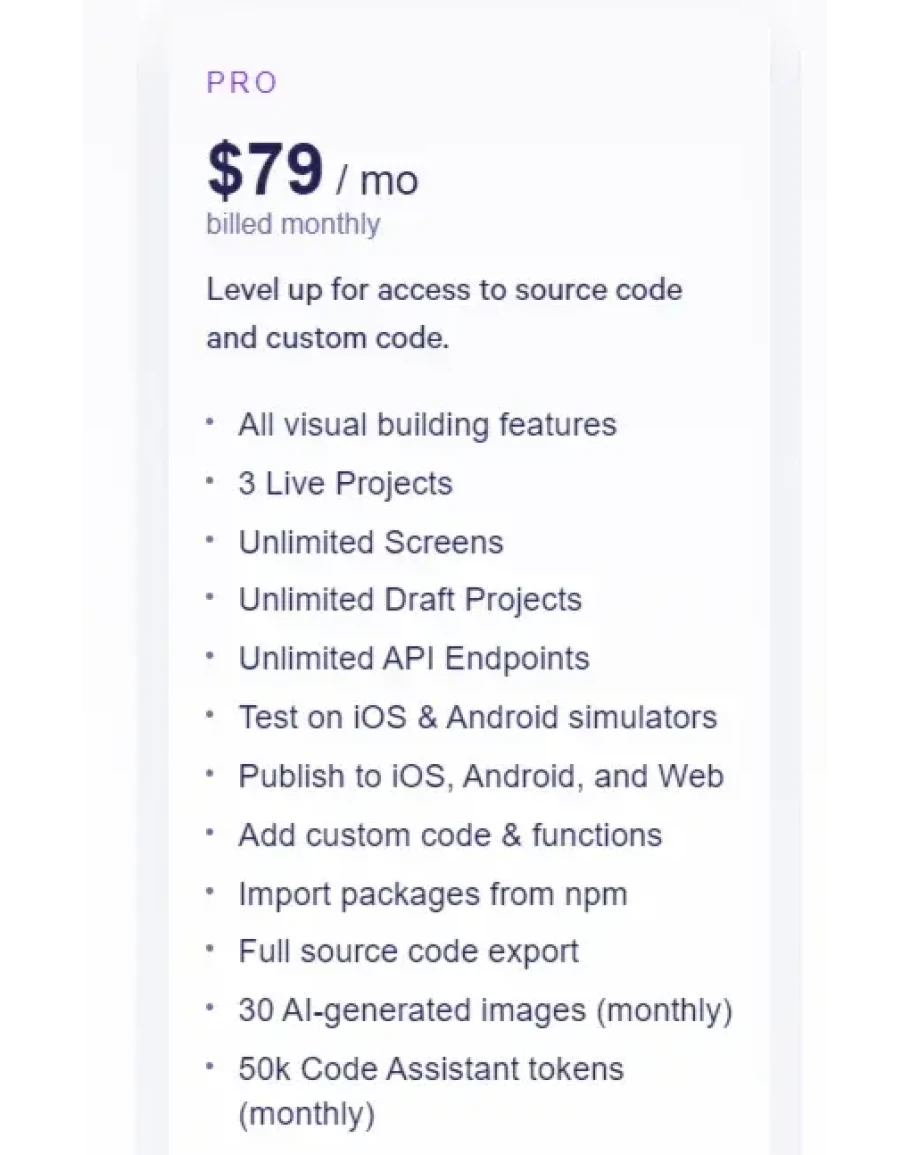This screenshot has height=1155, width=910.
Task: Click the "50k Code Assistant tokens" item
Action: 430,1069
